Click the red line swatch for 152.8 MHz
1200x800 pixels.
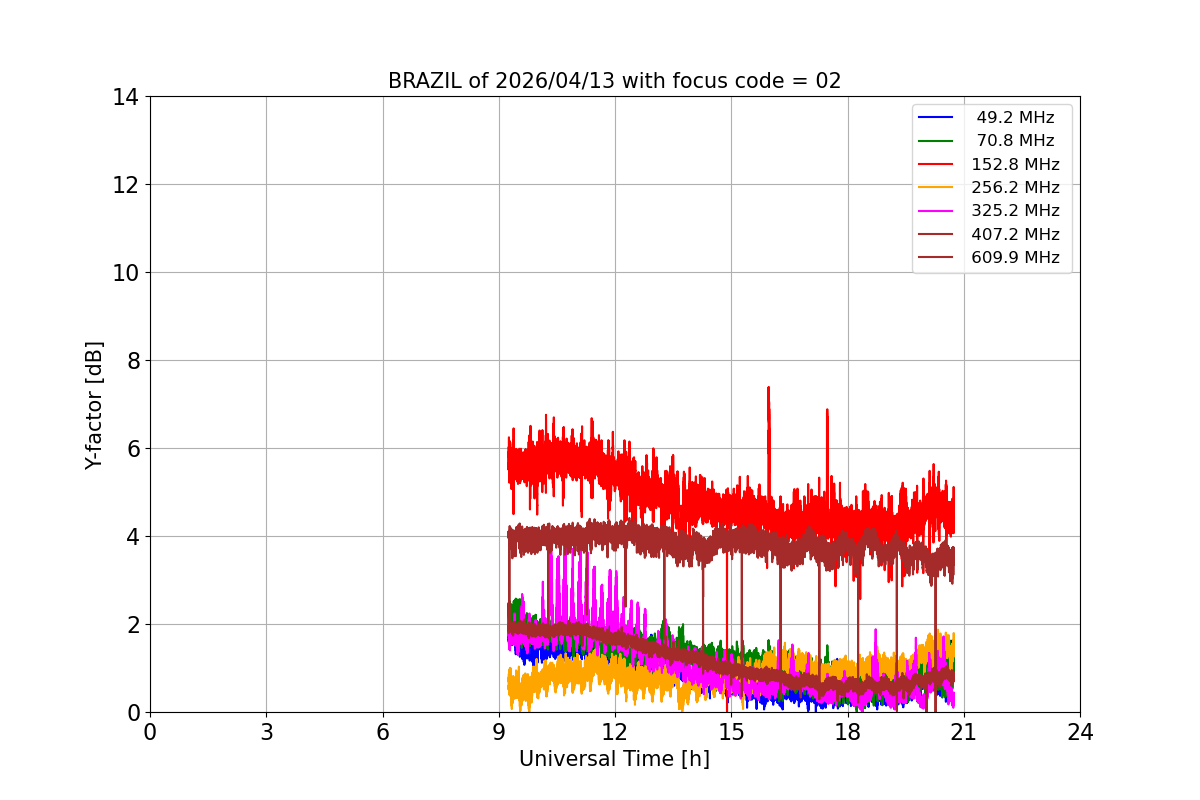coord(936,165)
